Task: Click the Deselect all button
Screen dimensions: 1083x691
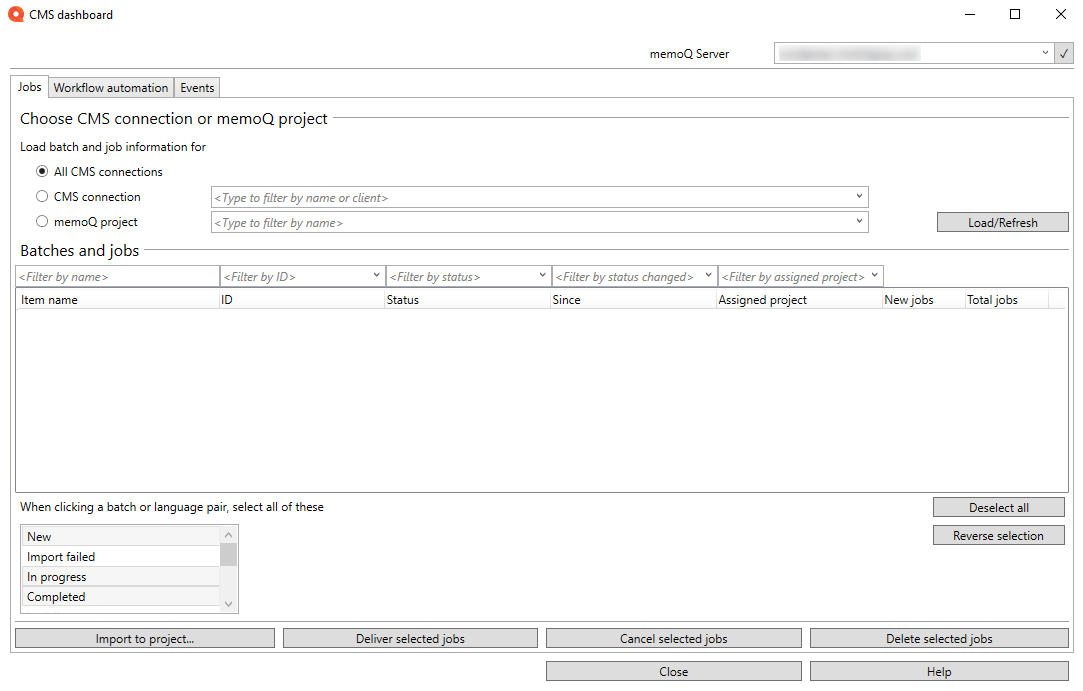Action: [998, 507]
